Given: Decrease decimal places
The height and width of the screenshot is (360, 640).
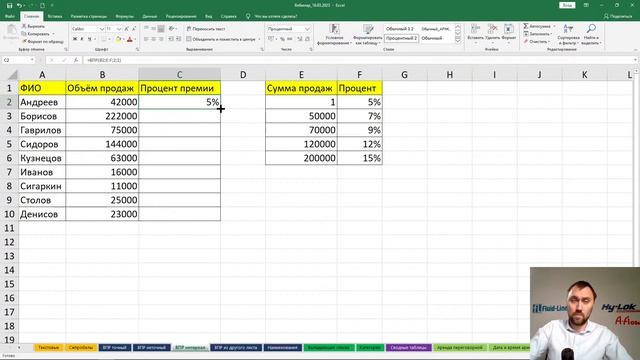Looking at the screenshot, I should click(x=307, y=39).
